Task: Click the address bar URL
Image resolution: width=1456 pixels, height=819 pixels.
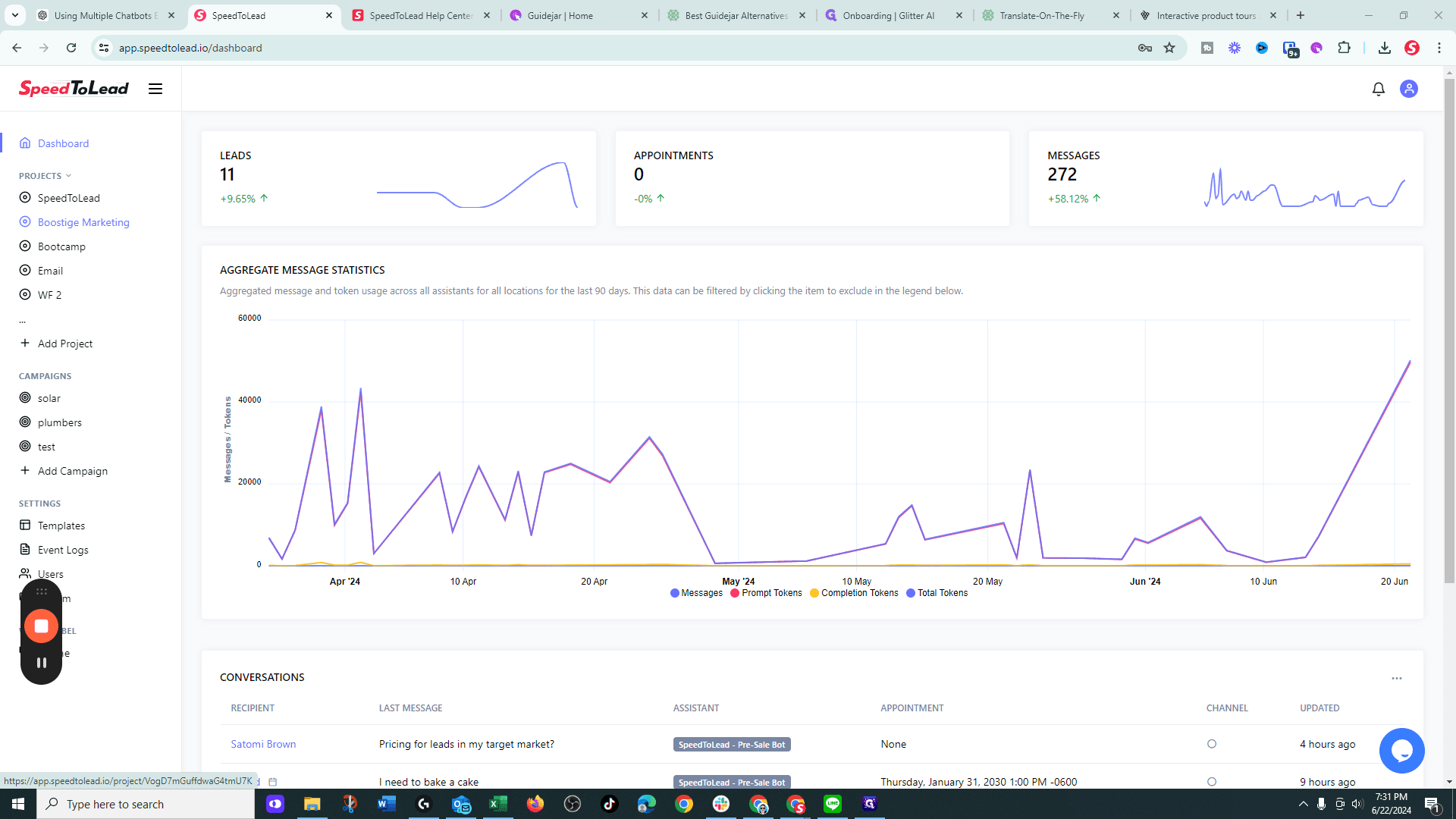Action: point(190,48)
